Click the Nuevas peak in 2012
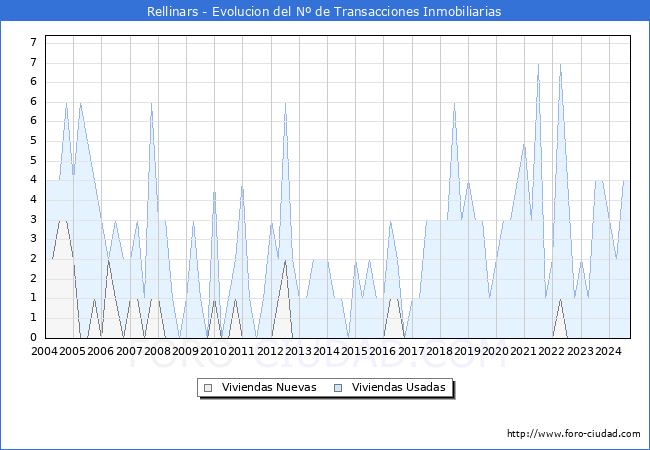This screenshot has height=450, width=650. pyautogui.click(x=285, y=261)
